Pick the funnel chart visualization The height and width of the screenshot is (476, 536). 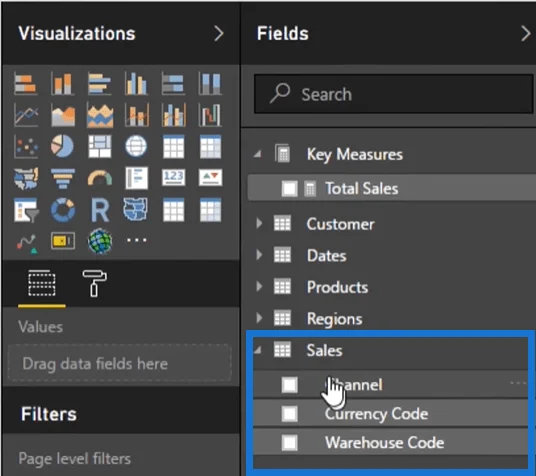(x=62, y=178)
